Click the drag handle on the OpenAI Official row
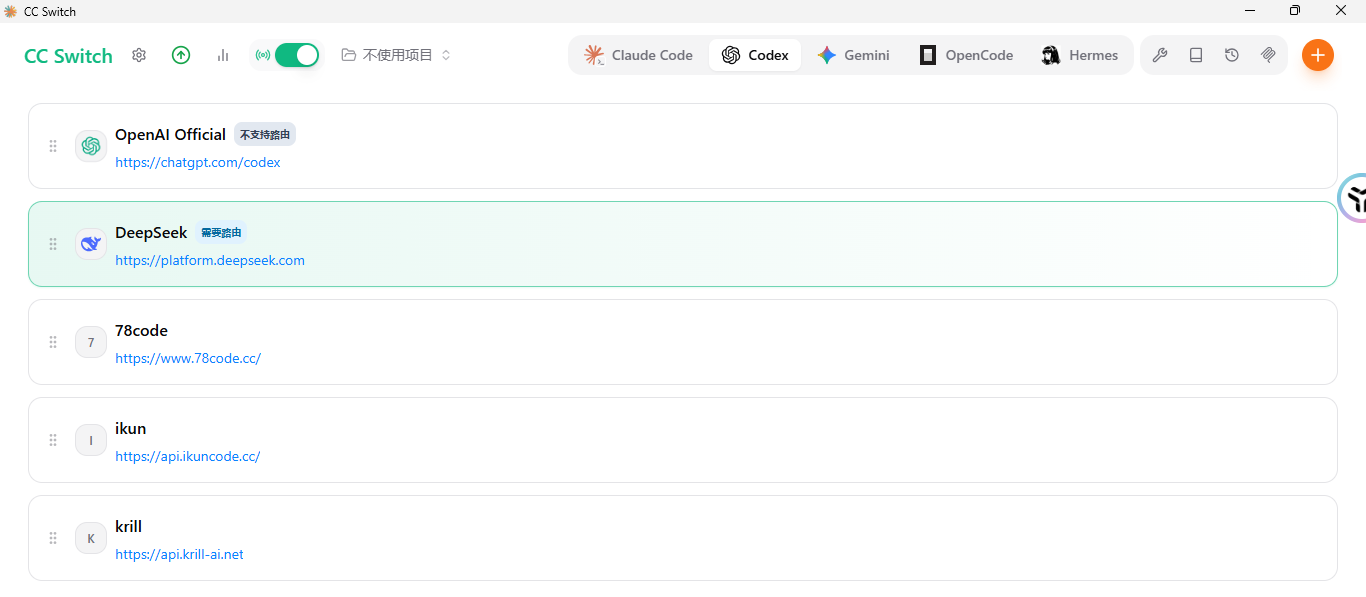1366x597 pixels. [53, 146]
